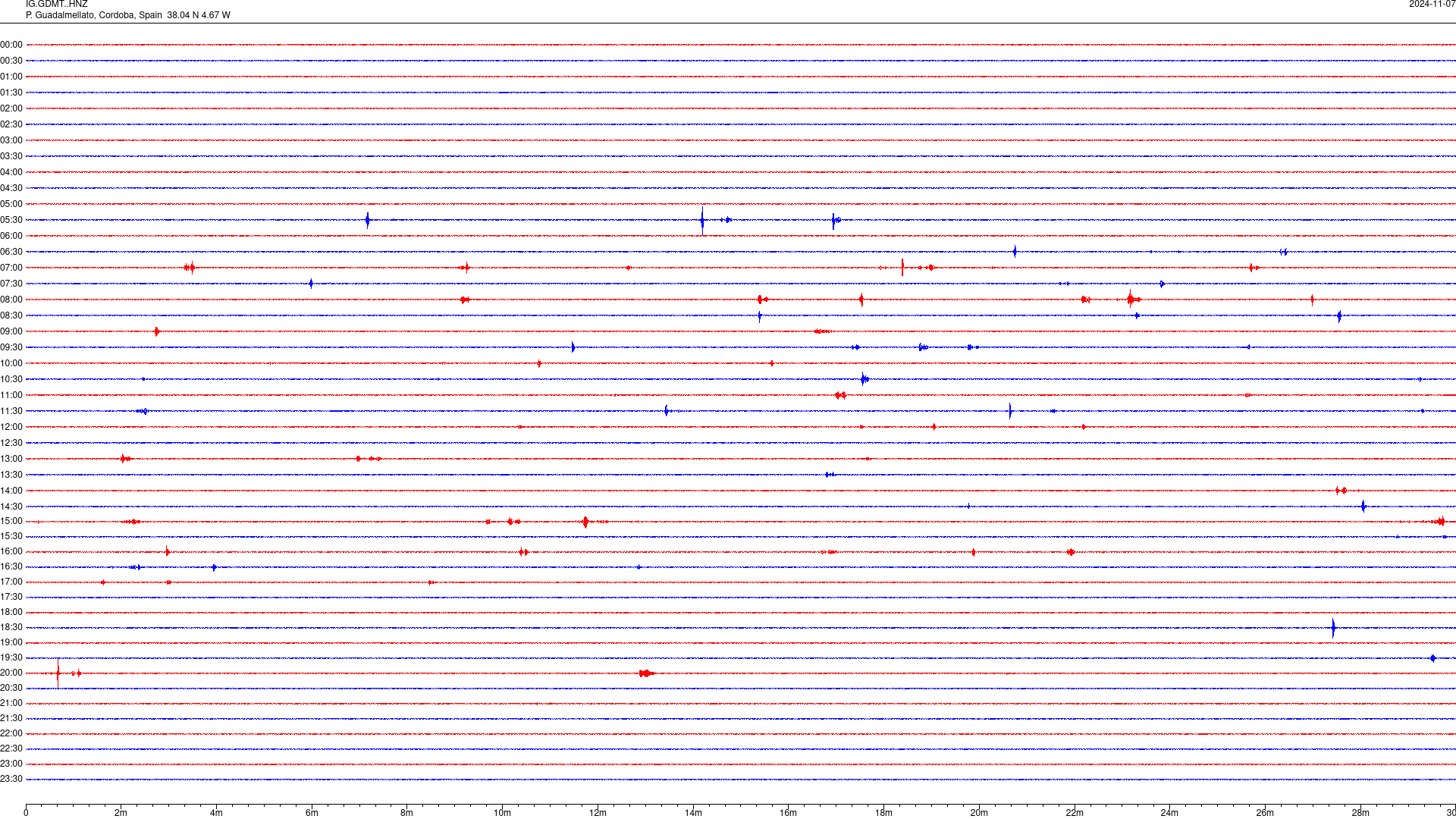Click the blue spike on 14:30 trace near 28m

[1363, 506]
